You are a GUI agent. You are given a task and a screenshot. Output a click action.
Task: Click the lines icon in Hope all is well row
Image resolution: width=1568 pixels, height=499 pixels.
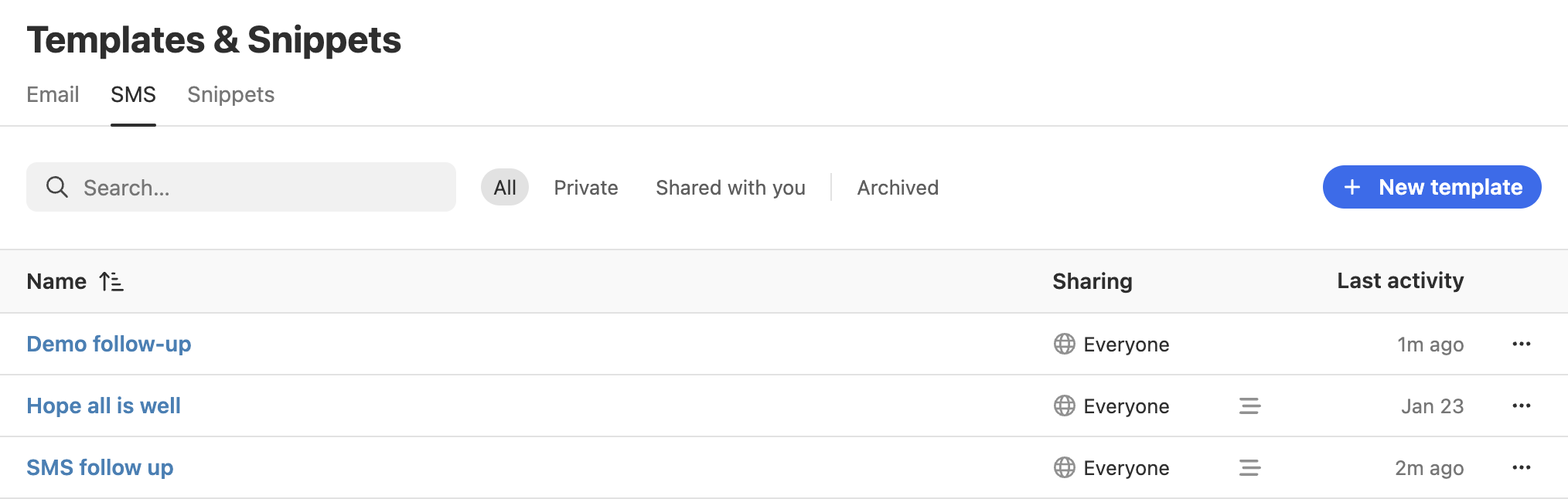pos(1249,406)
